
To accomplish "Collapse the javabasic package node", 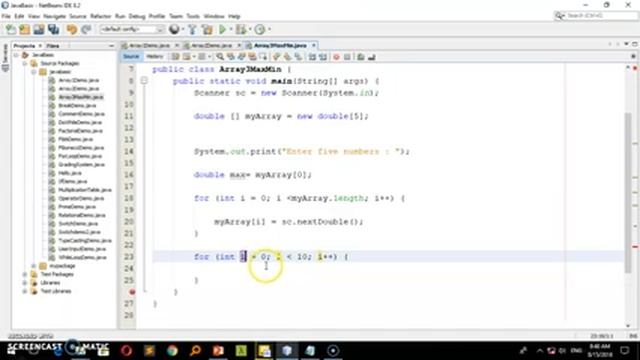I will point(33,72).
